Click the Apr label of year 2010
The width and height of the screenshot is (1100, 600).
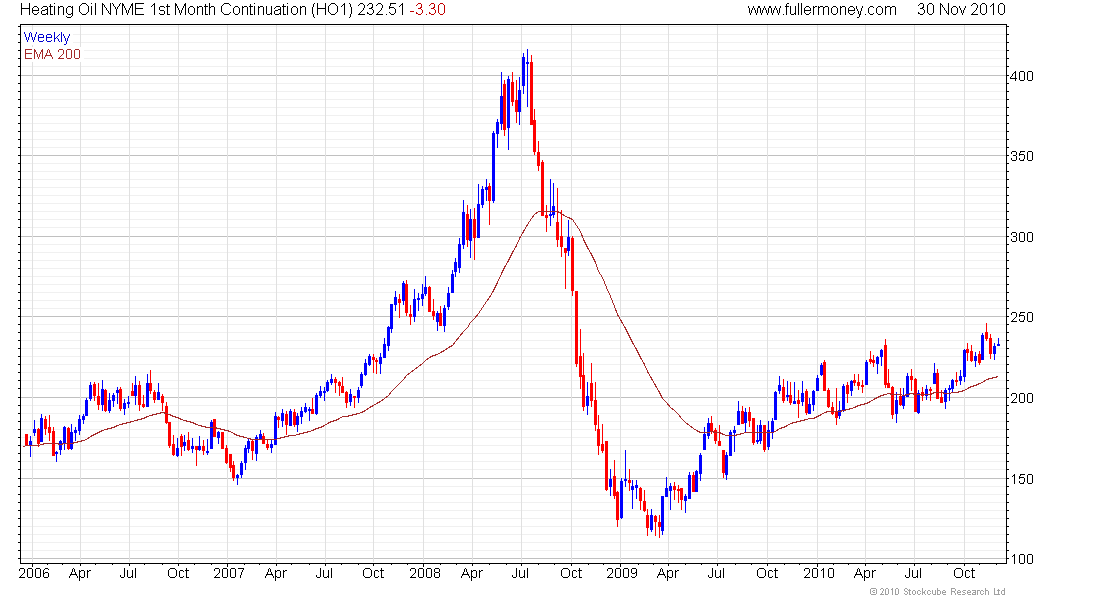[865, 573]
